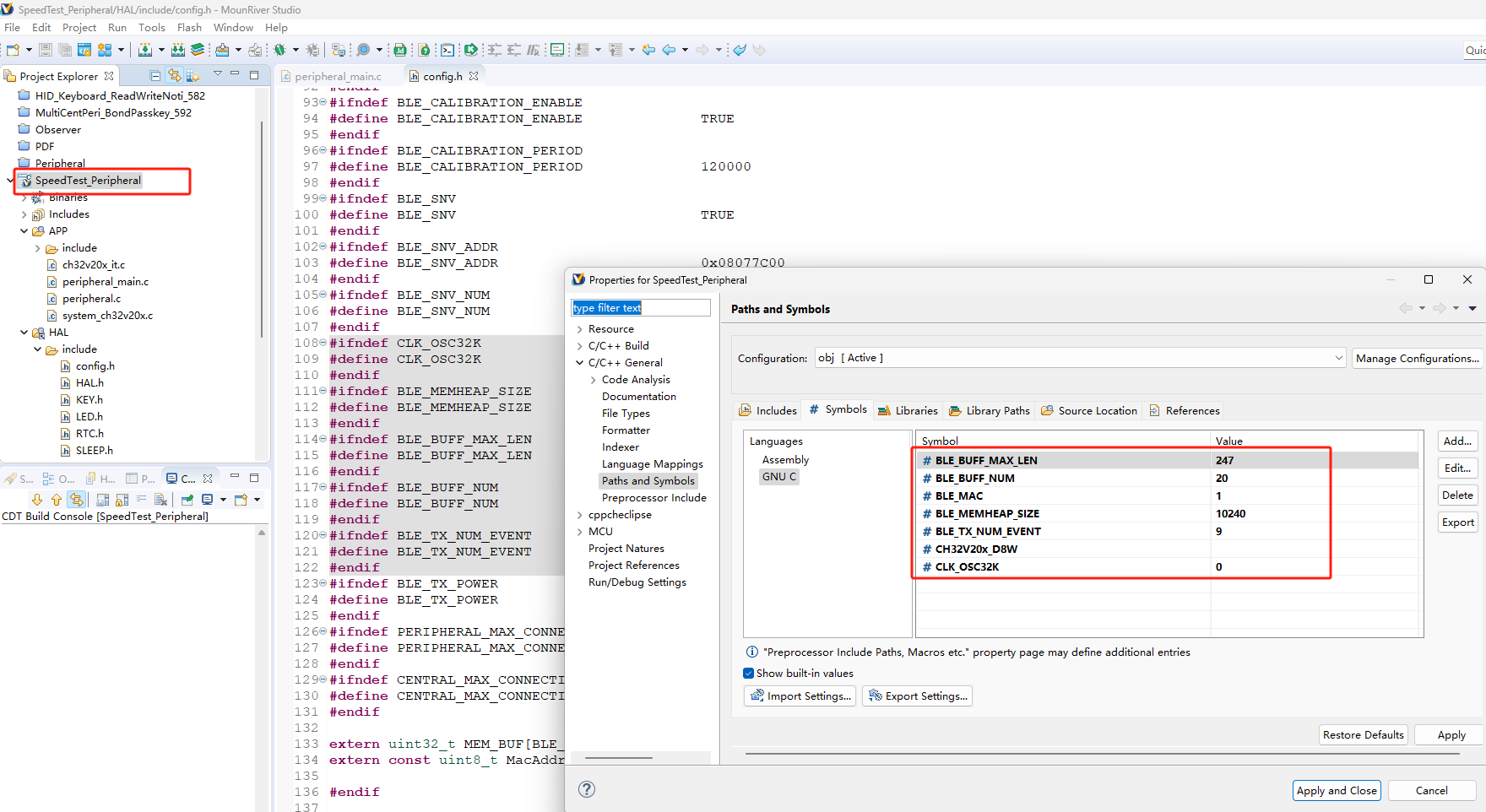The width and height of the screenshot is (1486, 812).
Task: Open the File menu
Action: coord(12,28)
